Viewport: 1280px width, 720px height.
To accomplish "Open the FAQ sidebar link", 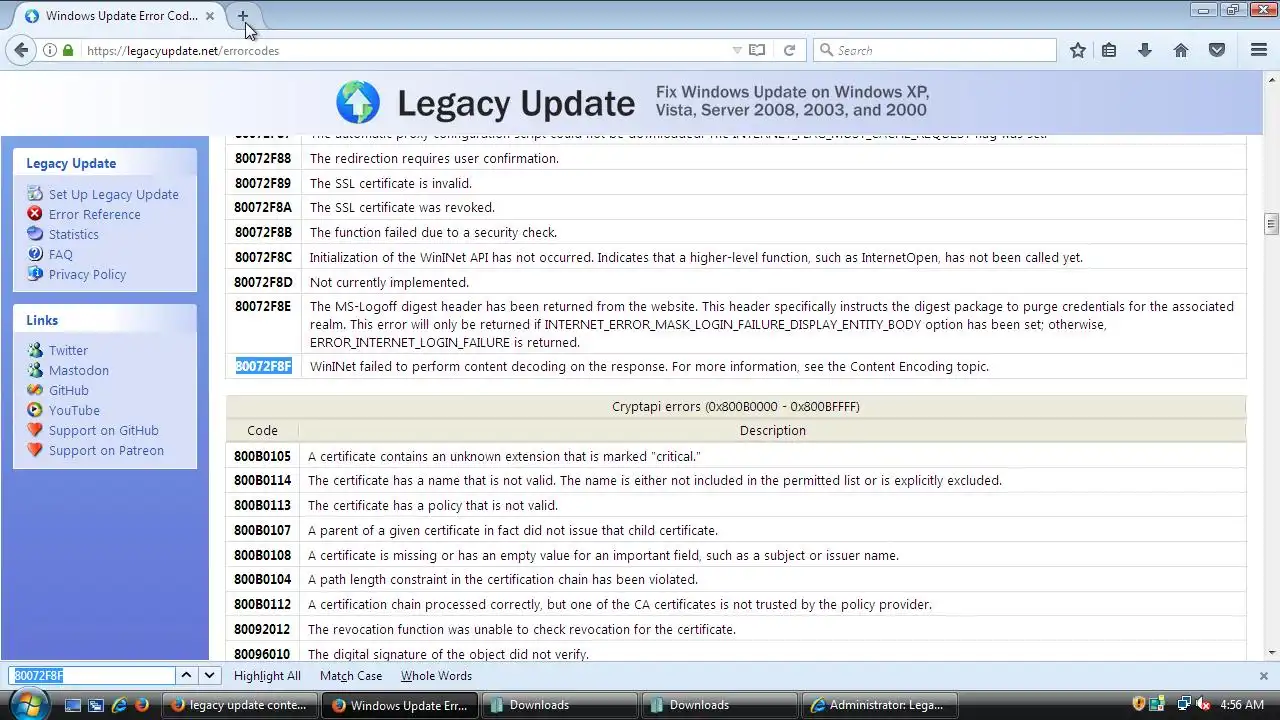I will 60,254.
